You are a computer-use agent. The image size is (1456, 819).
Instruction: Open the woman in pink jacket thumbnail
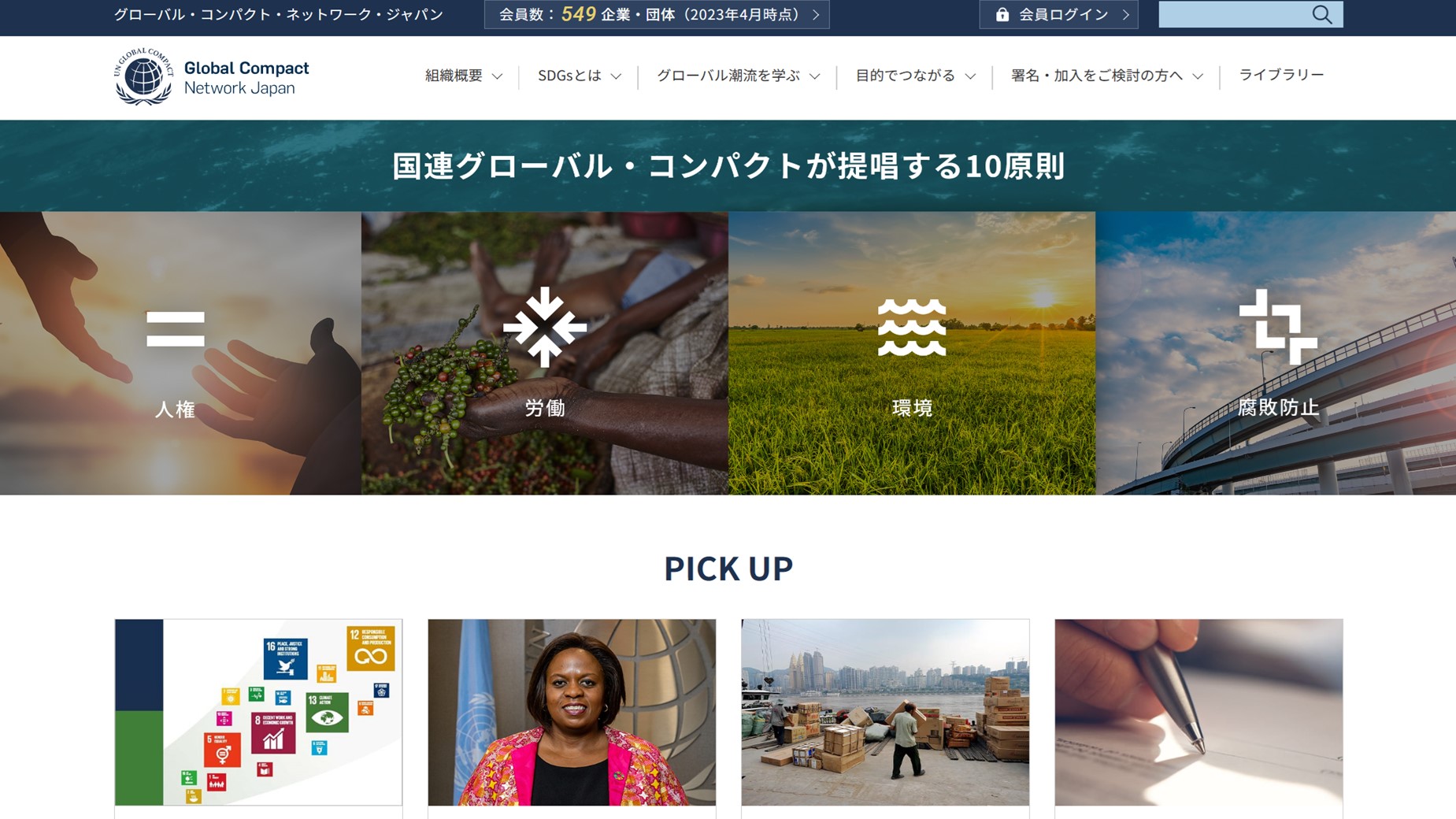572,712
